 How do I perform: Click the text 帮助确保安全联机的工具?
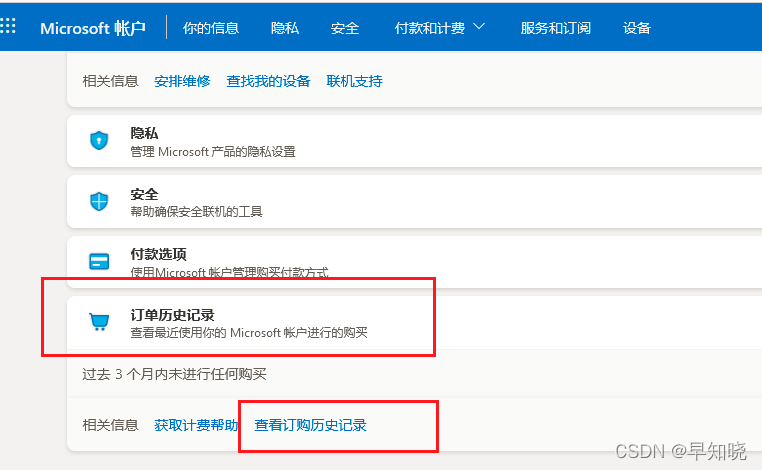click(196, 211)
